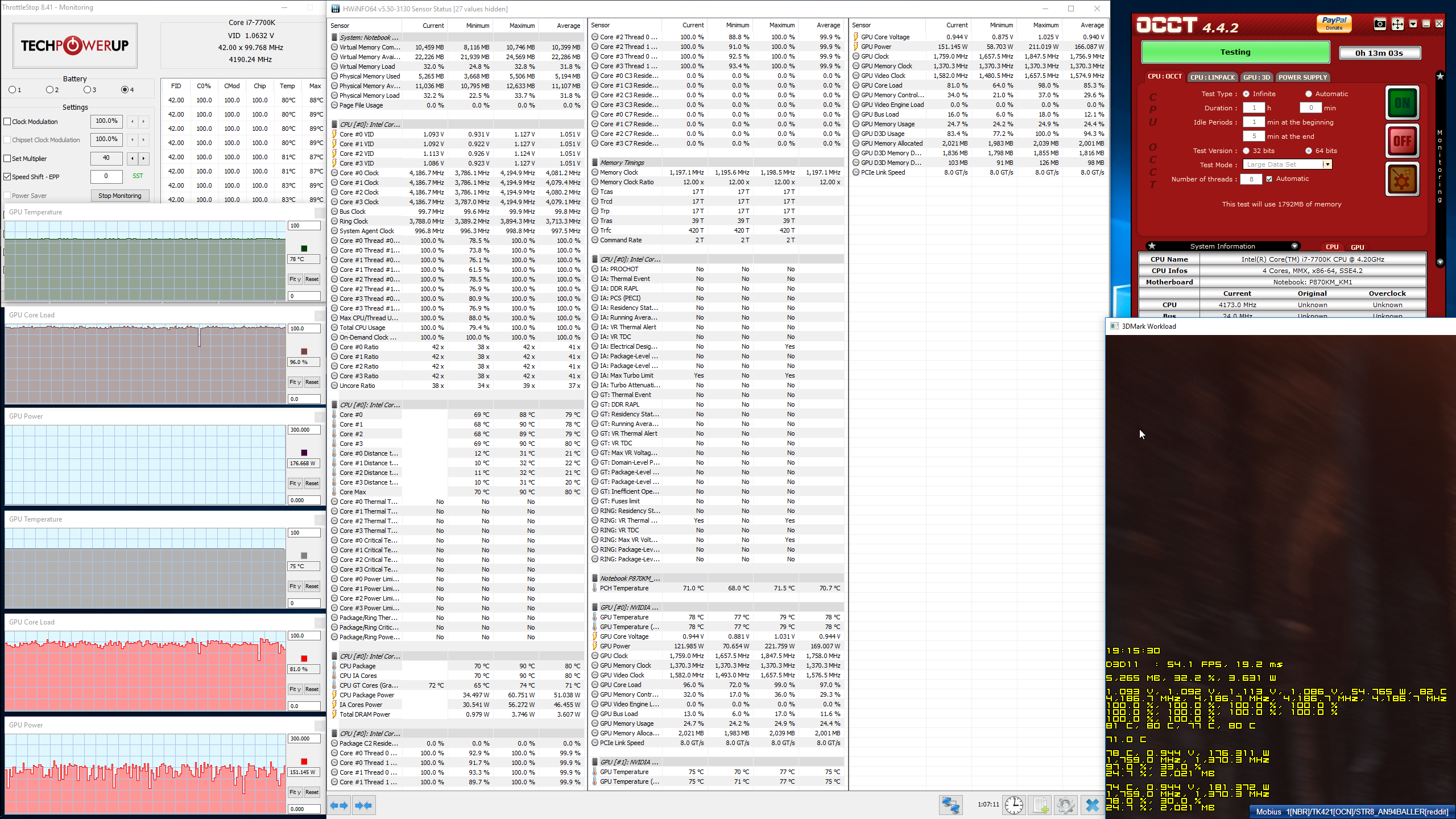Click the Speed Shift EPP value field
Image resolution: width=1456 pixels, height=819 pixels.
[106, 176]
